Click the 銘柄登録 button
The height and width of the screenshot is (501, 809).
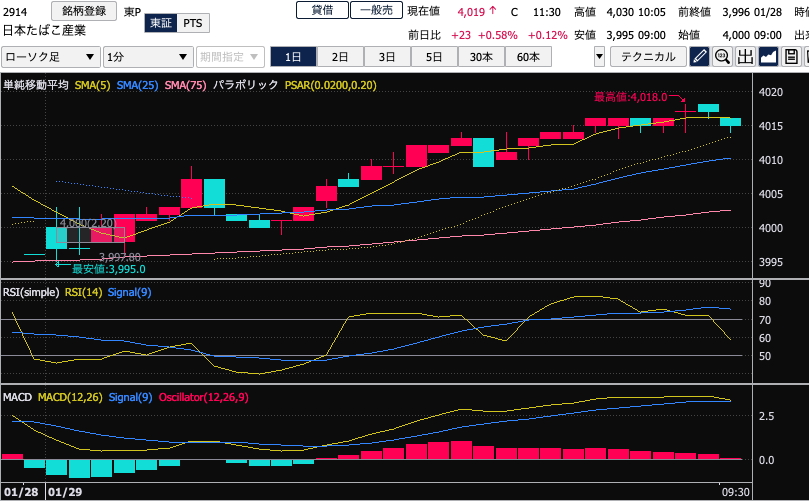(x=83, y=11)
